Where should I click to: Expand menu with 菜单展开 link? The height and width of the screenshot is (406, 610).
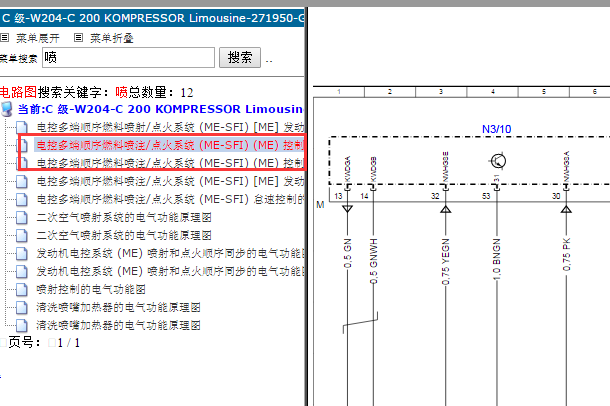click(38, 38)
